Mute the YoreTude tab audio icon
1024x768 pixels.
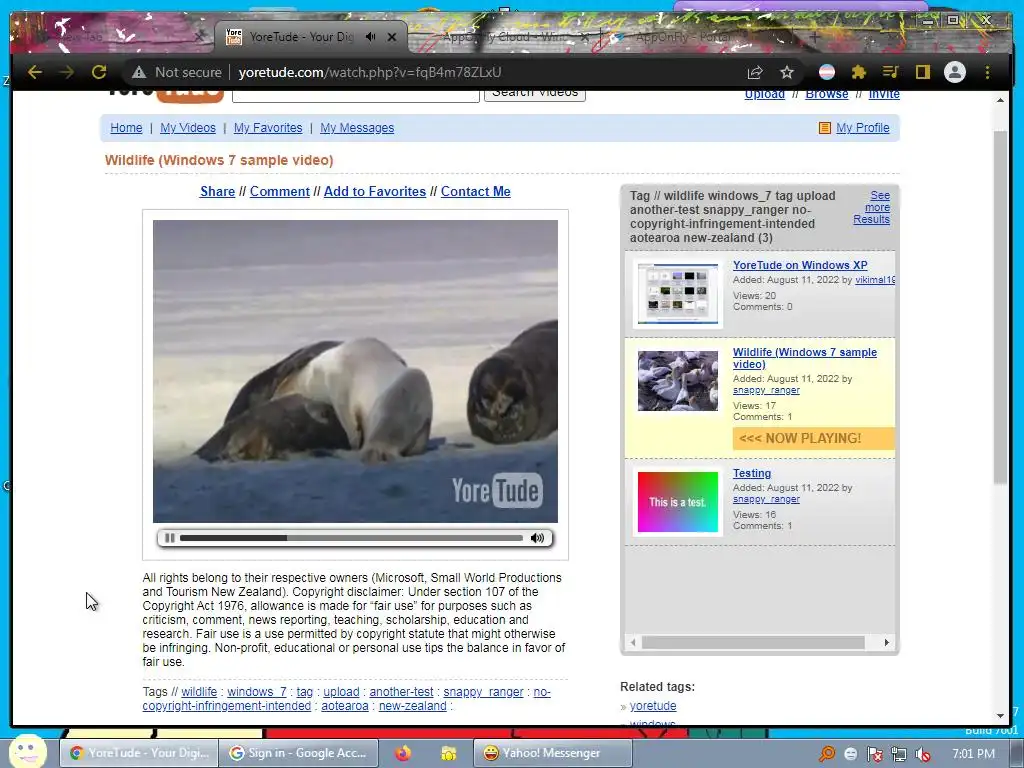(370, 37)
